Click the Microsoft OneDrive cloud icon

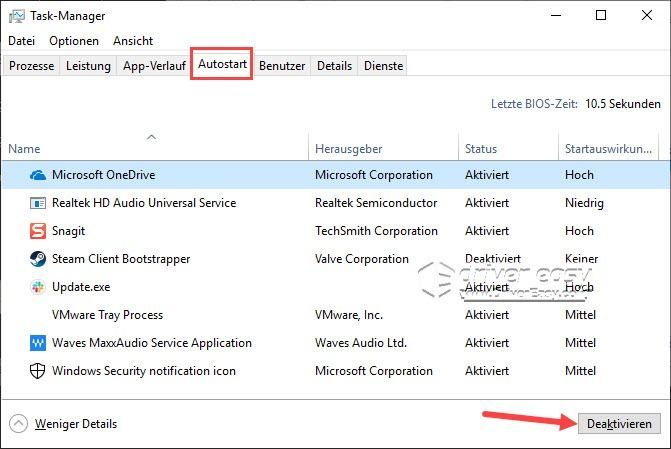(38, 175)
